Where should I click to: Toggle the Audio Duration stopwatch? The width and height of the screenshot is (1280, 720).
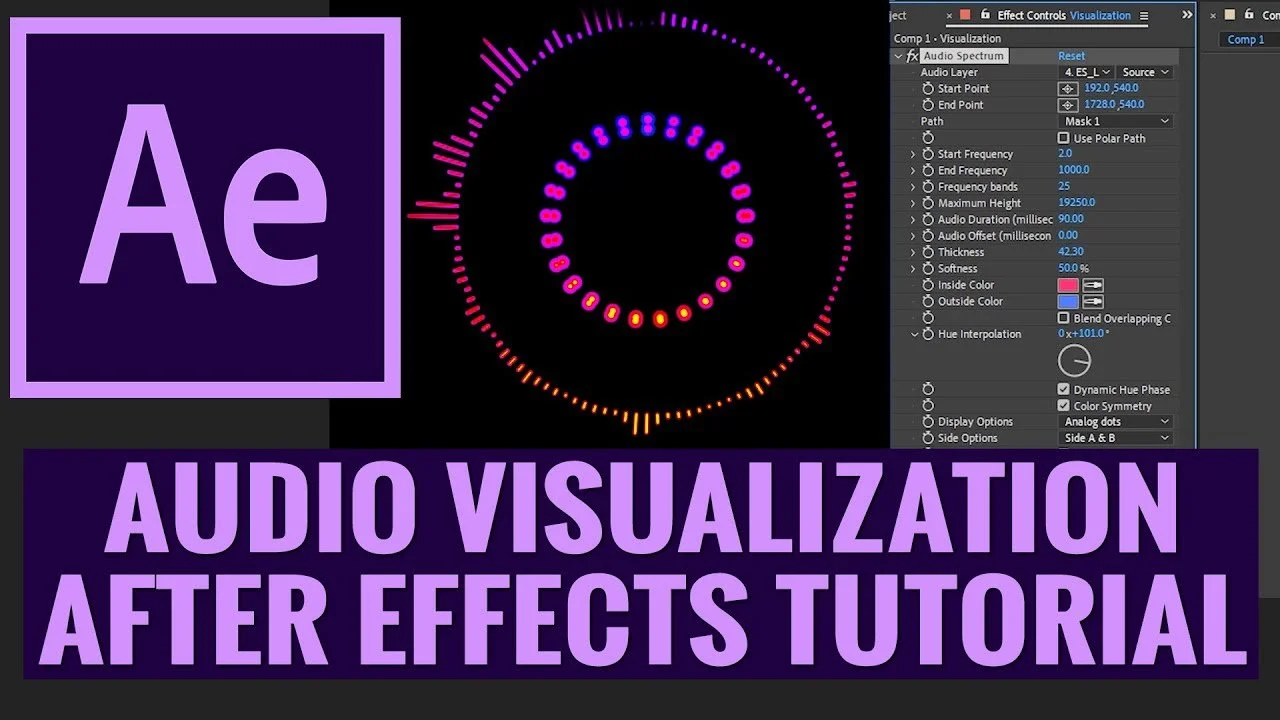click(x=928, y=219)
